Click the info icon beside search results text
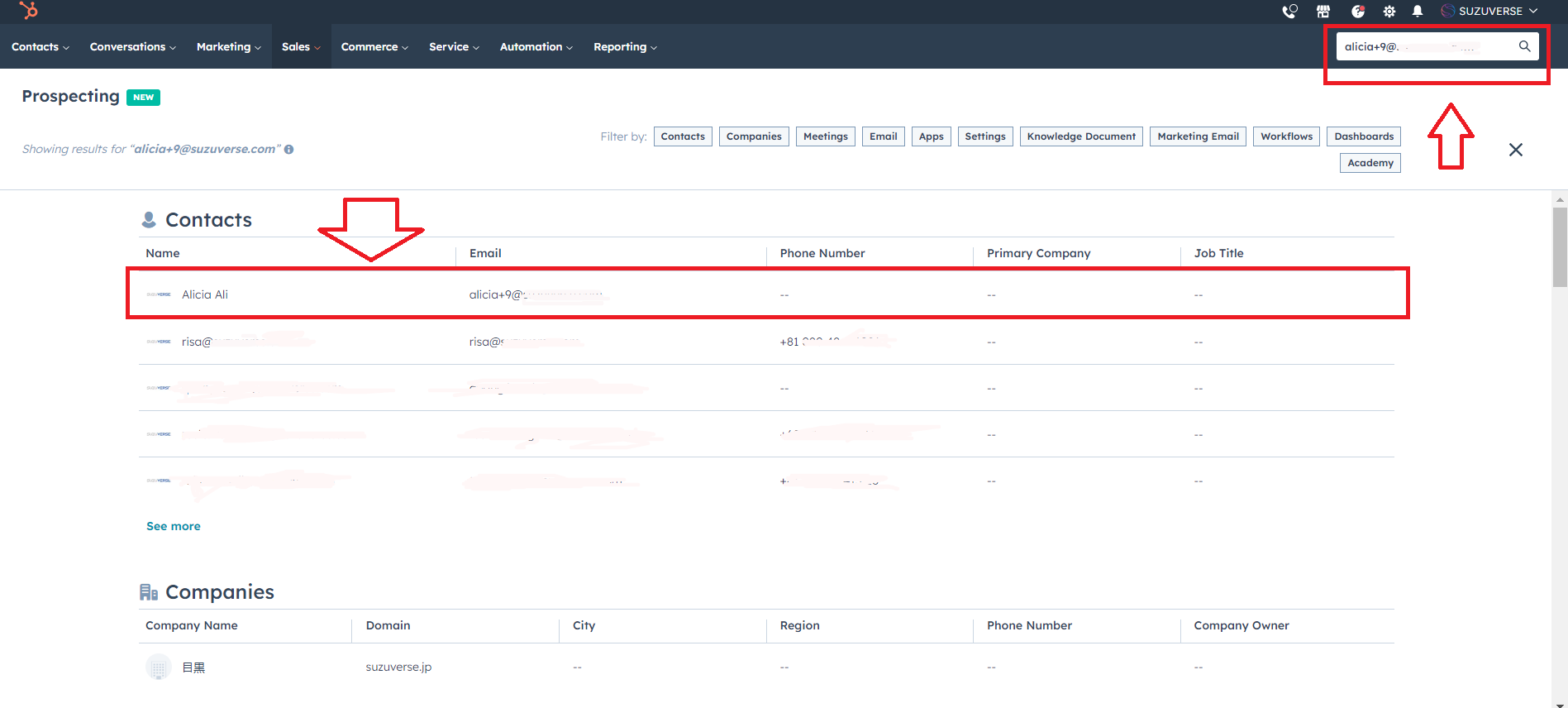 [289, 150]
